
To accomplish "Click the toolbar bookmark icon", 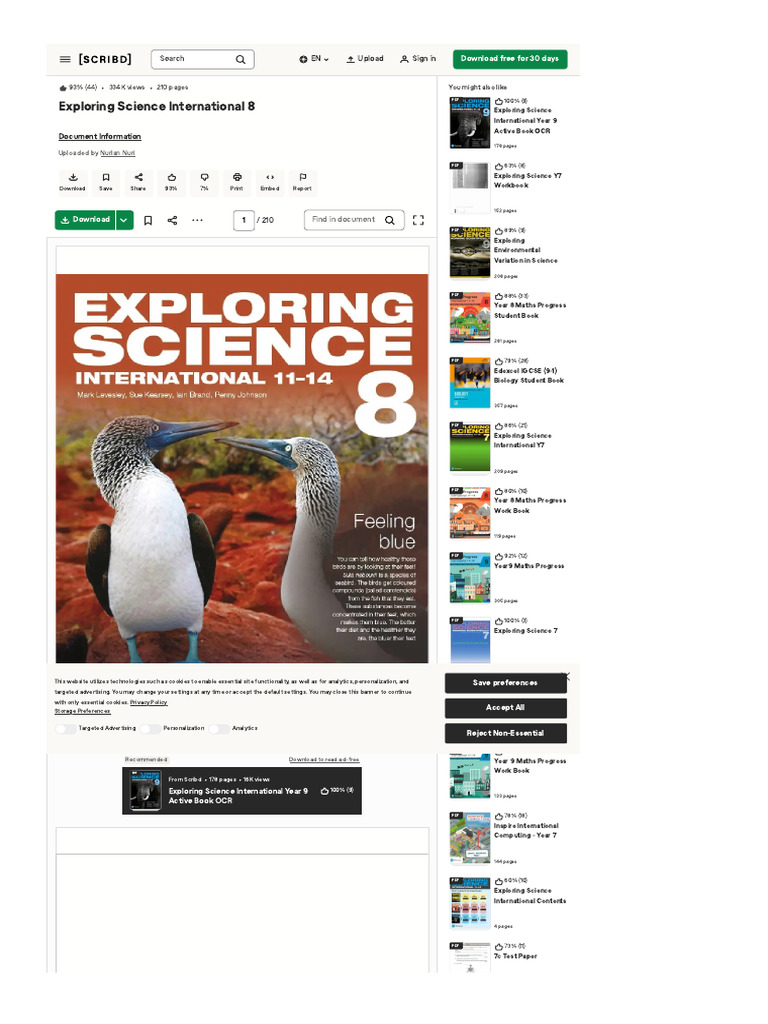I will 148,221.
